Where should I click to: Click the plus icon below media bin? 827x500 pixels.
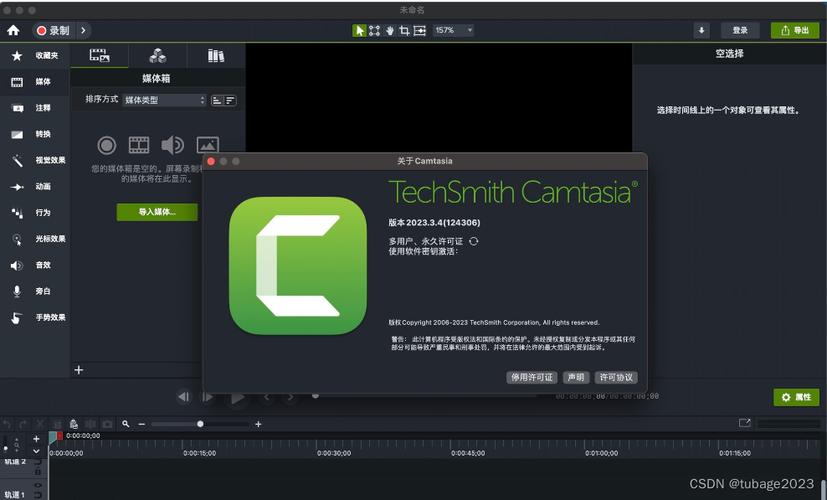pyautogui.click(x=79, y=370)
